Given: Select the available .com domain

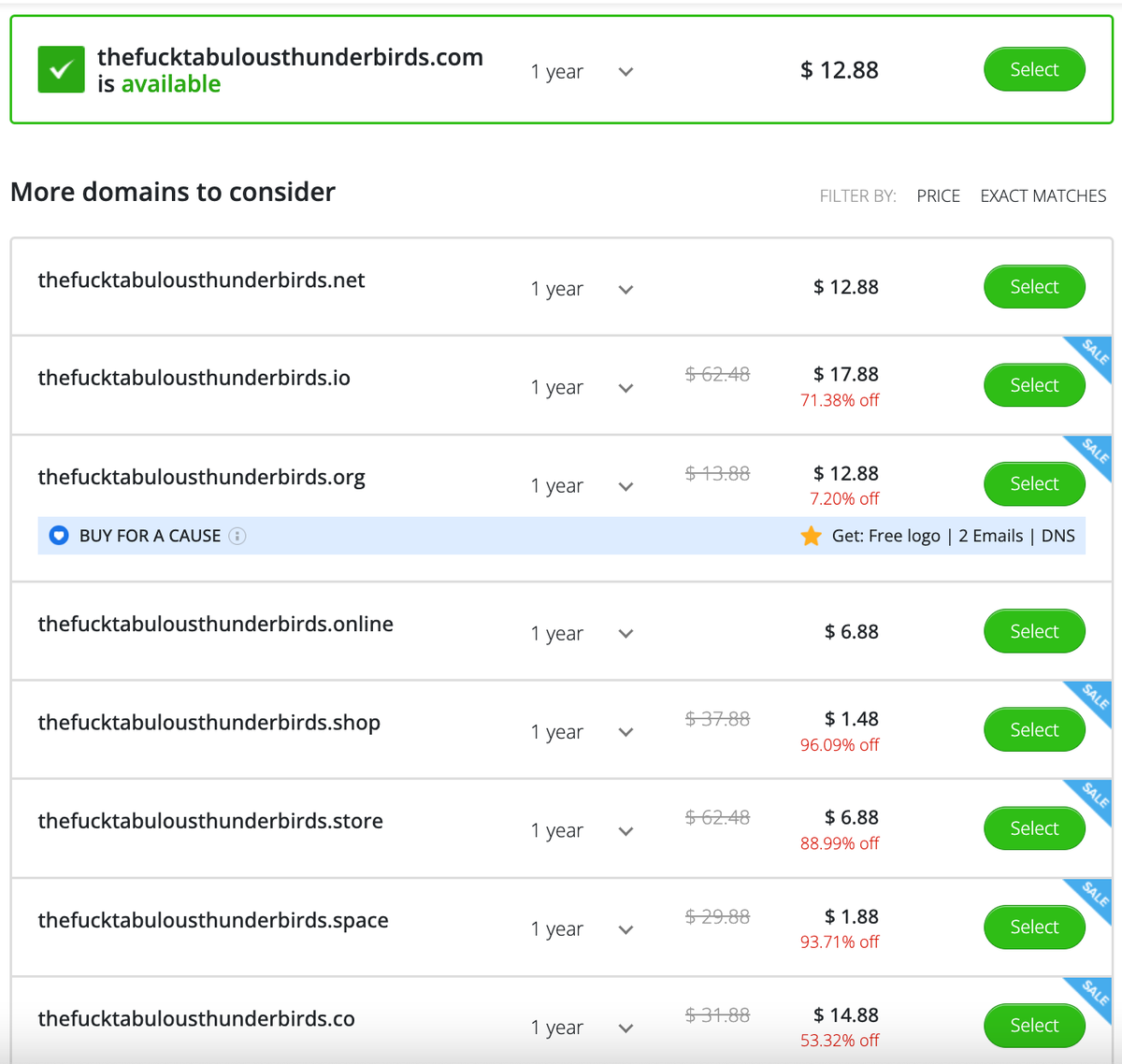Looking at the screenshot, I should point(1034,70).
